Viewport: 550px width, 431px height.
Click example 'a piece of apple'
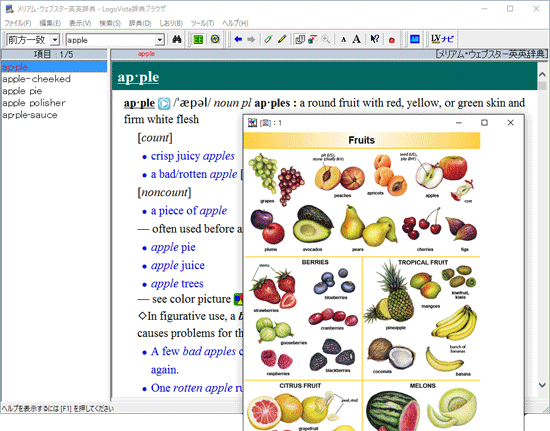[189, 211]
